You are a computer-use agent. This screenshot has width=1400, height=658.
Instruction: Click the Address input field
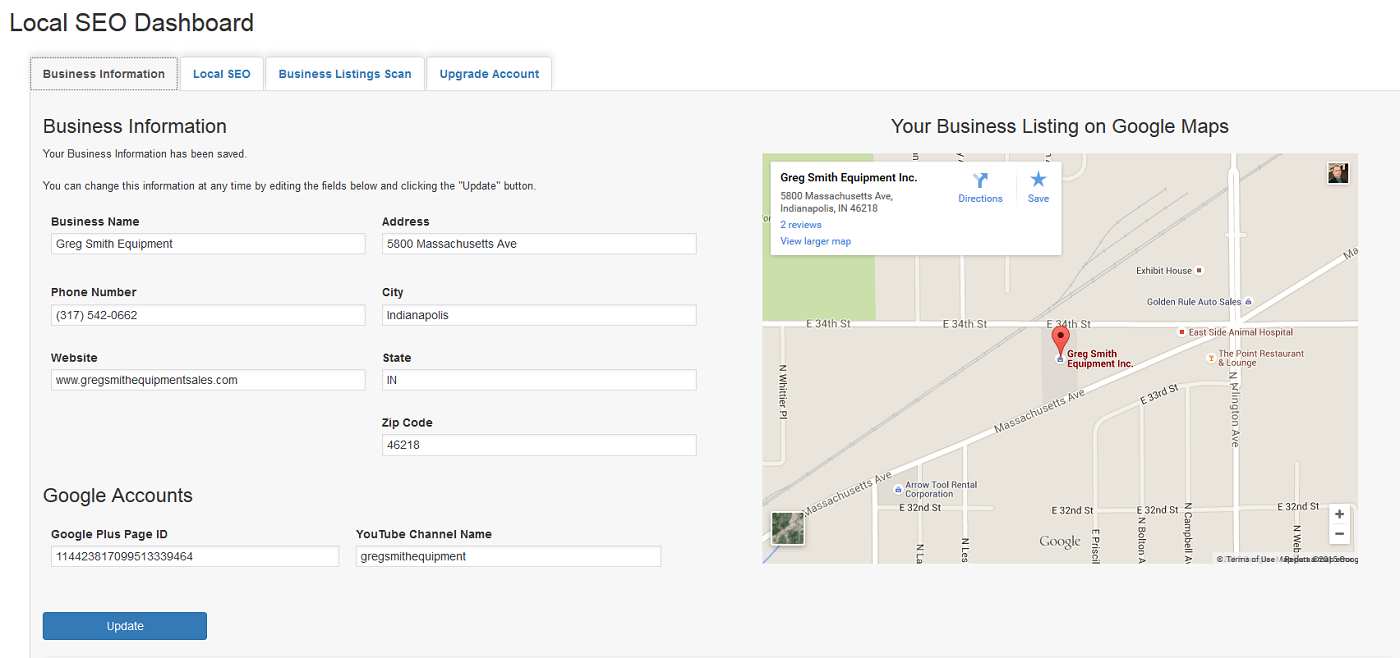pos(539,244)
